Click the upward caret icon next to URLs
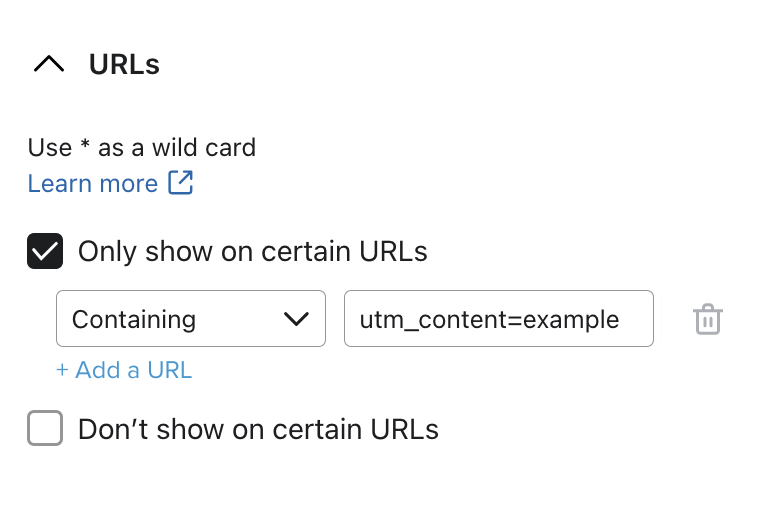778x532 pixels. click(48, 65)
